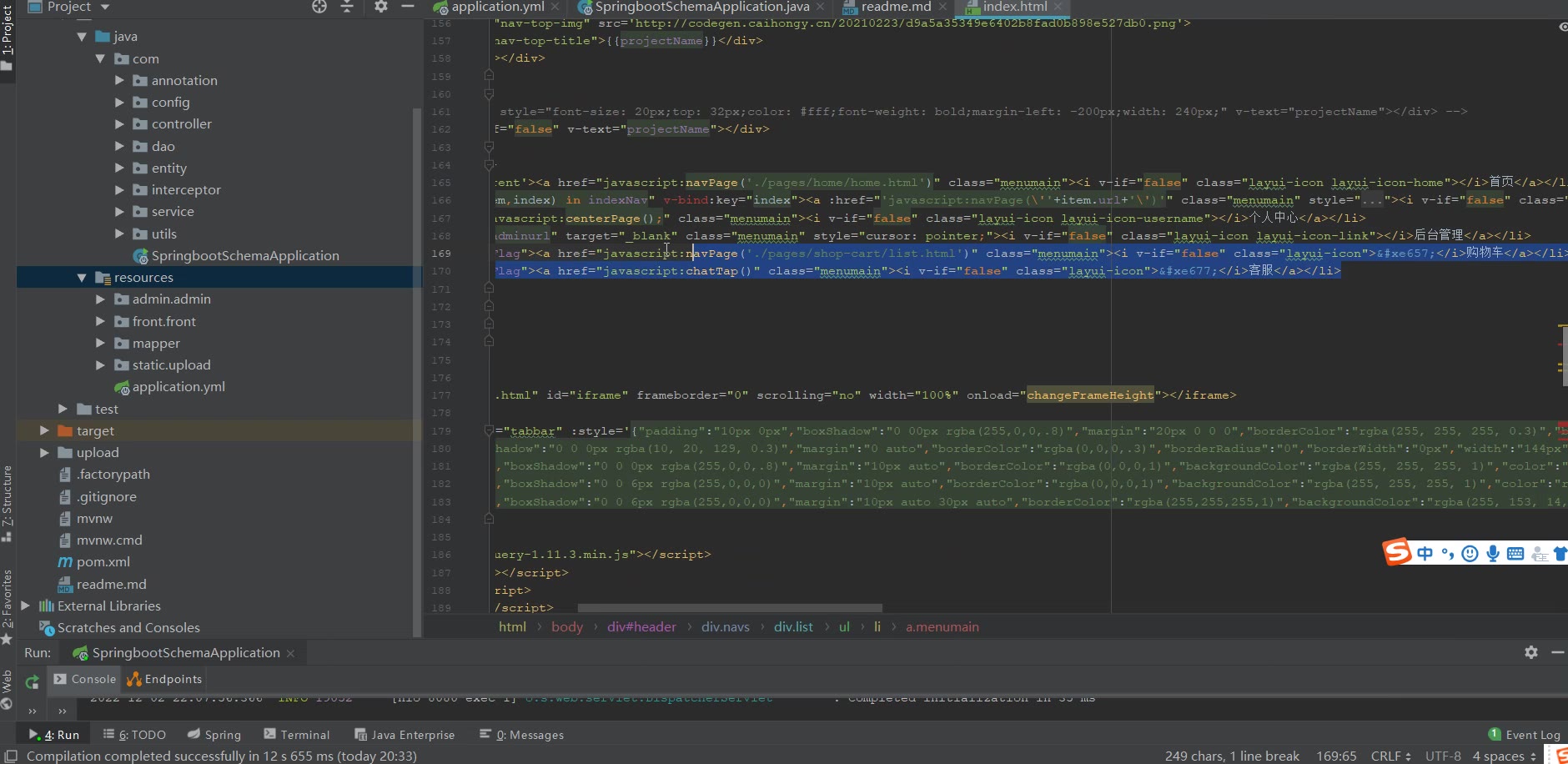
Task: Close the application.yml editor tab
Action: [555, 7]
